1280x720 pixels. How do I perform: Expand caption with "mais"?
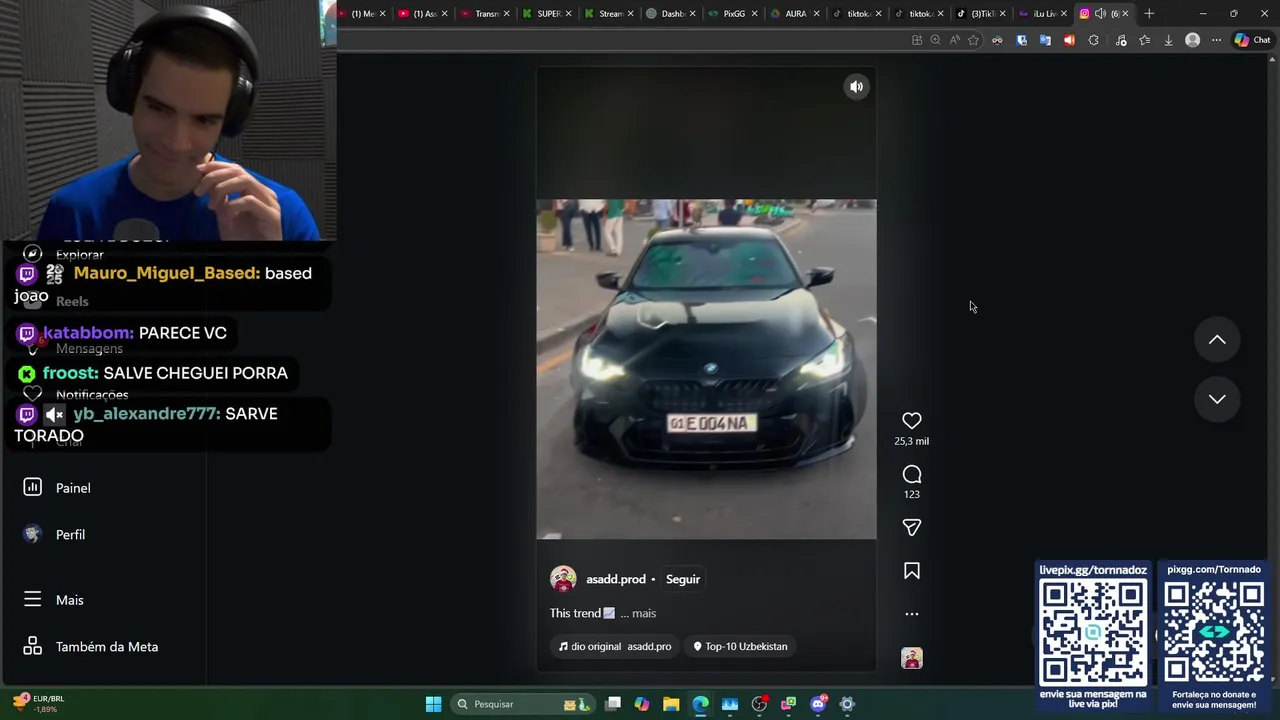click(x=643, y=613)
